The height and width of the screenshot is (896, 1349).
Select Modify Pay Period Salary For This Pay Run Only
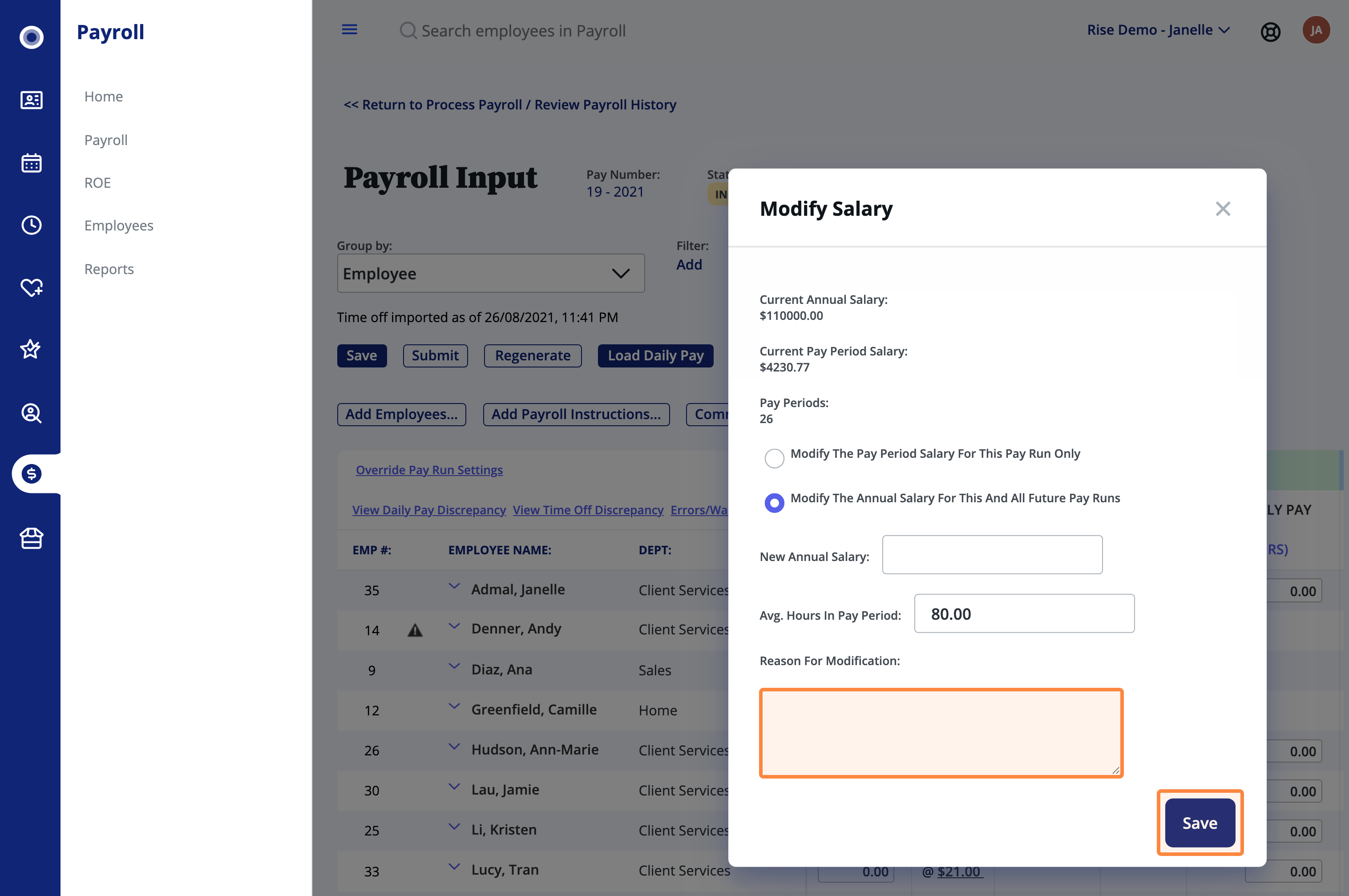coord(774,458)
